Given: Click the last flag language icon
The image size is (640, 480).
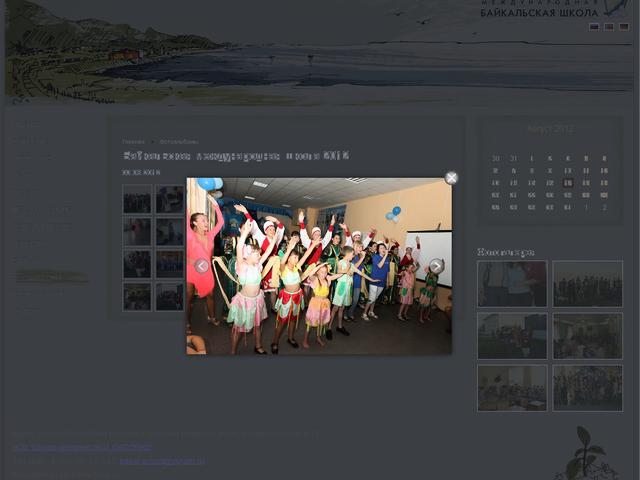Looking at the screenshot, I should (x=624, y=27).
